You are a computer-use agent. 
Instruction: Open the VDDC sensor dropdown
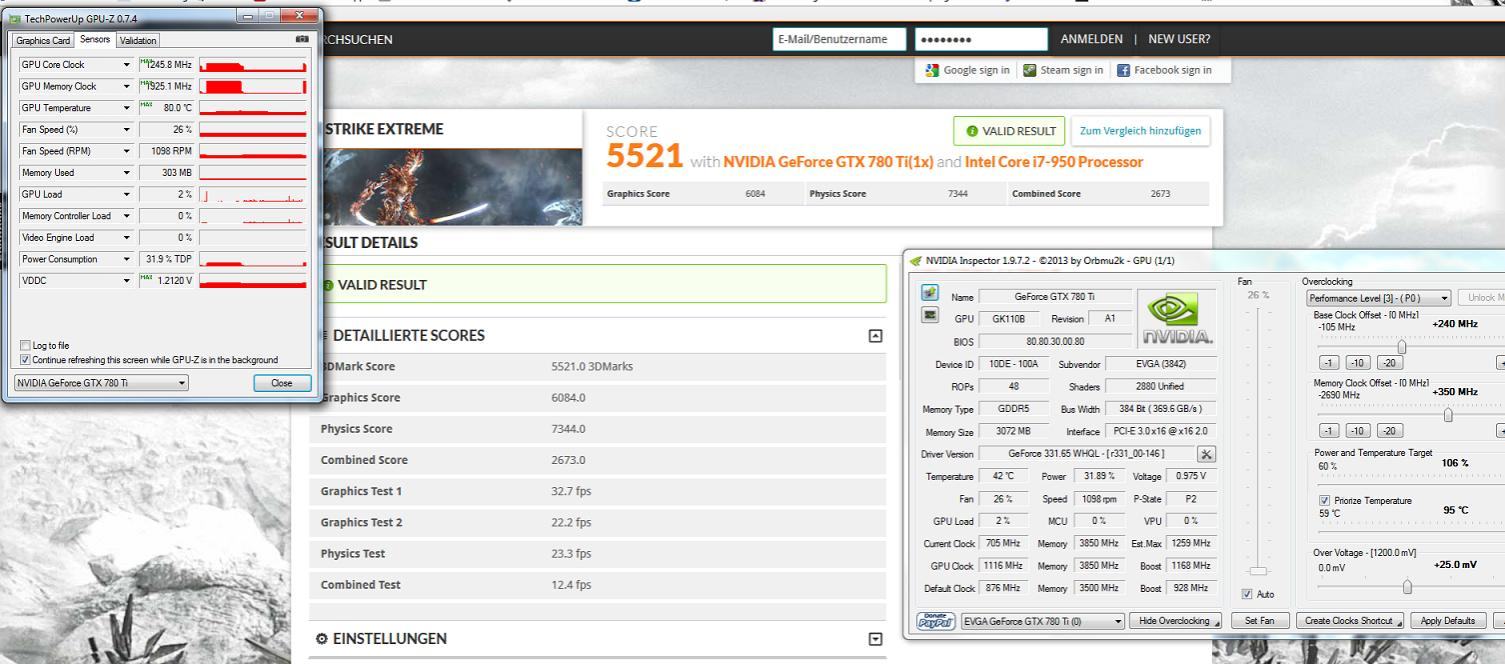tap(127, 280)
